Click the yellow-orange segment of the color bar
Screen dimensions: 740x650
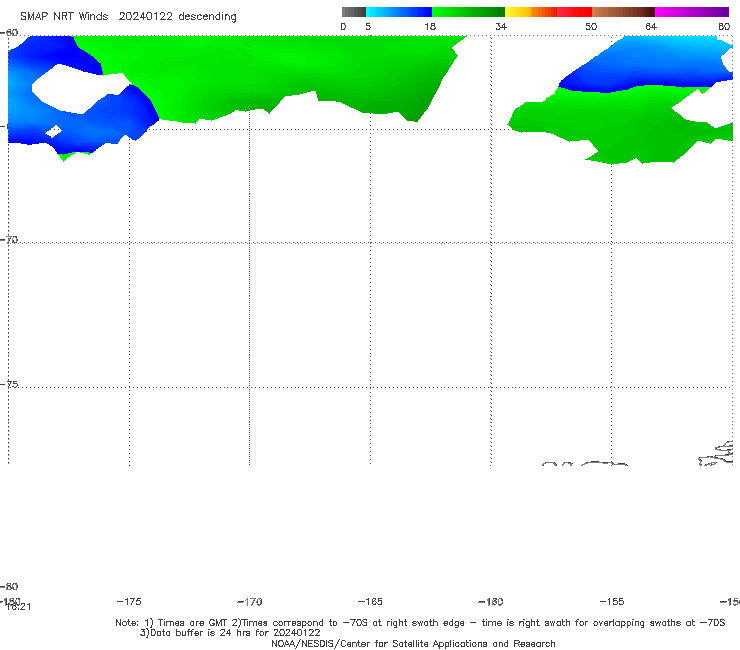[530, 12]
